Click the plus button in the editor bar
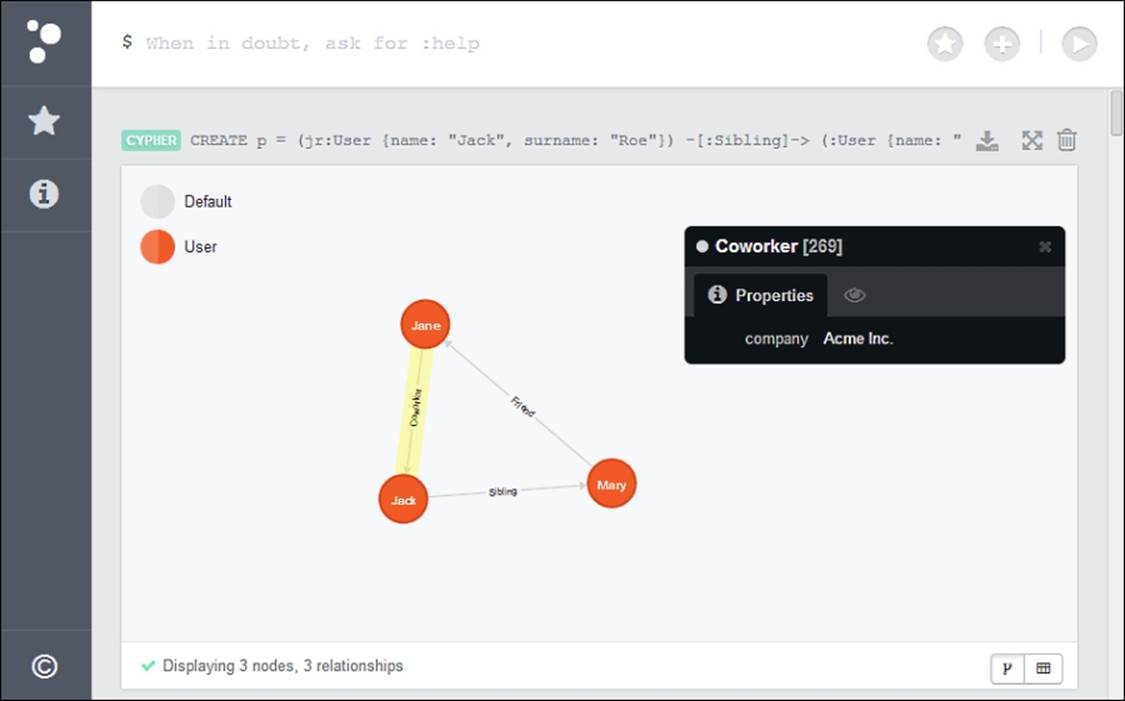 1002,44
